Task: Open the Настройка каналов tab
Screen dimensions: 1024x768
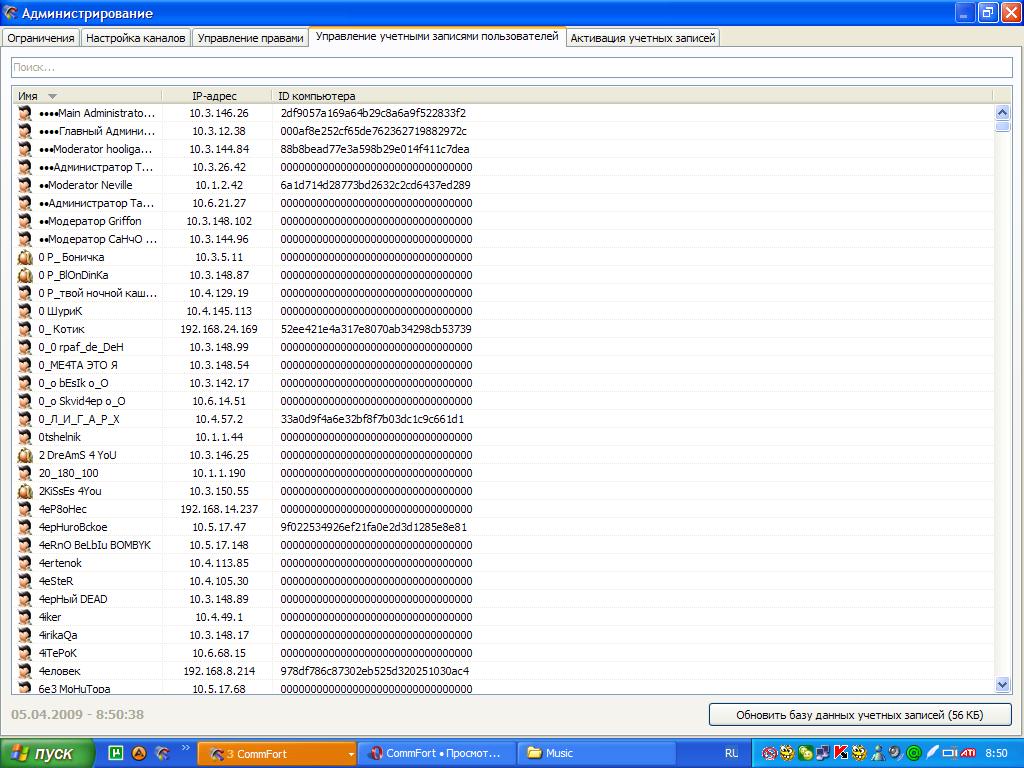Action: tap(135, 38)
